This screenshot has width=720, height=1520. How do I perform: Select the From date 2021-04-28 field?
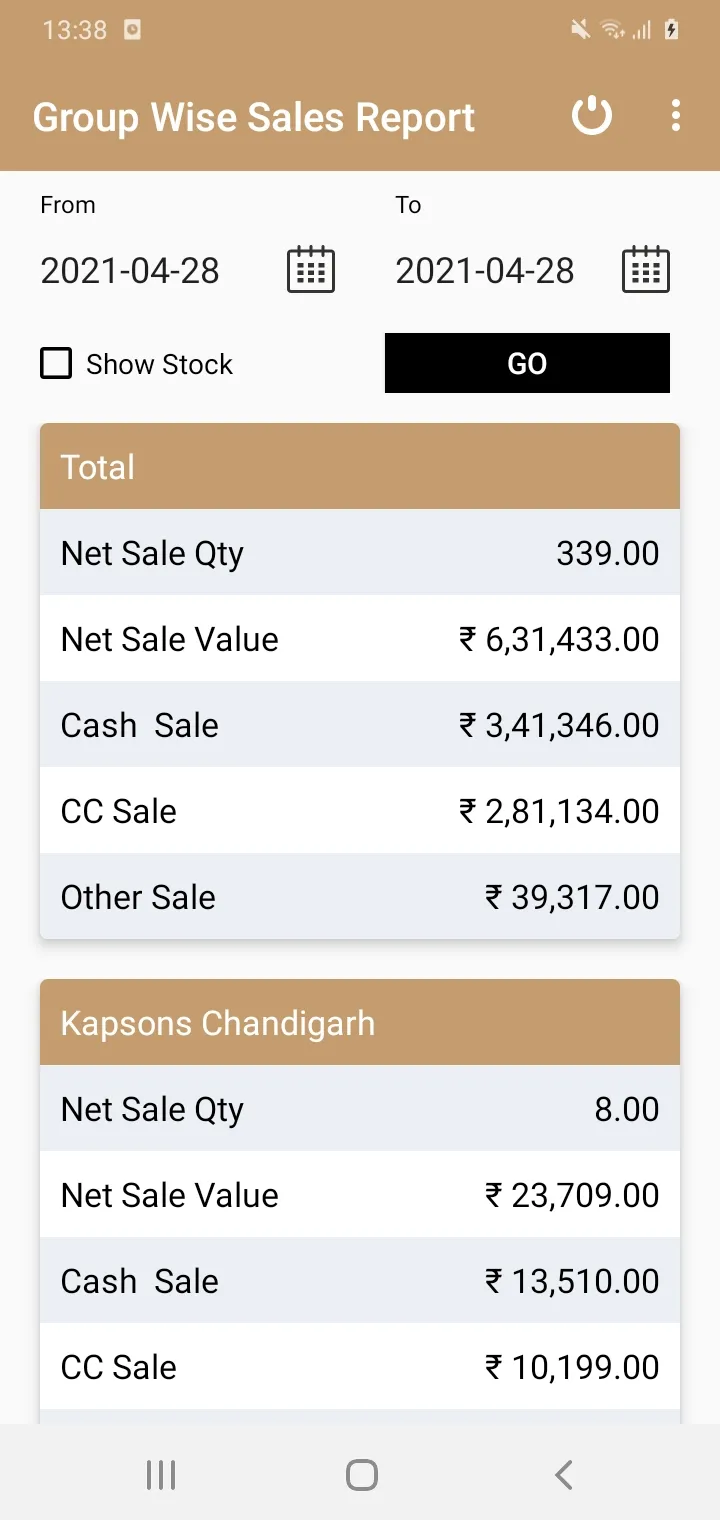point(130,271)
